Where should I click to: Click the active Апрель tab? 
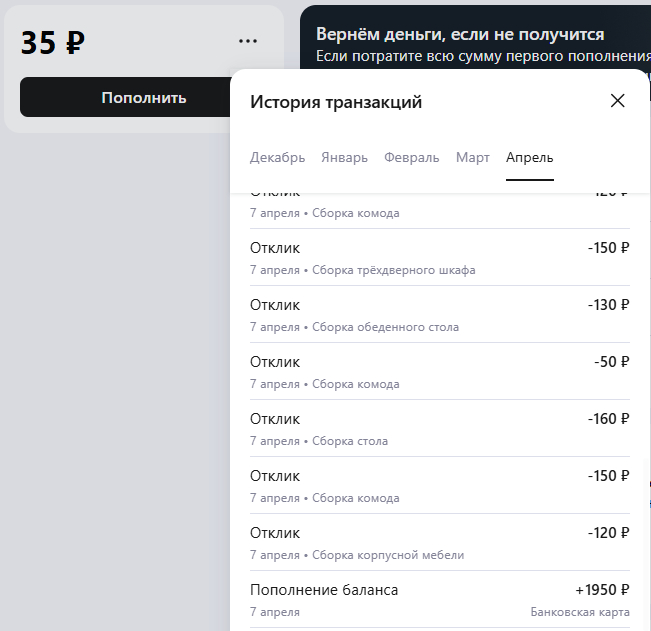(x=529, y=158)
